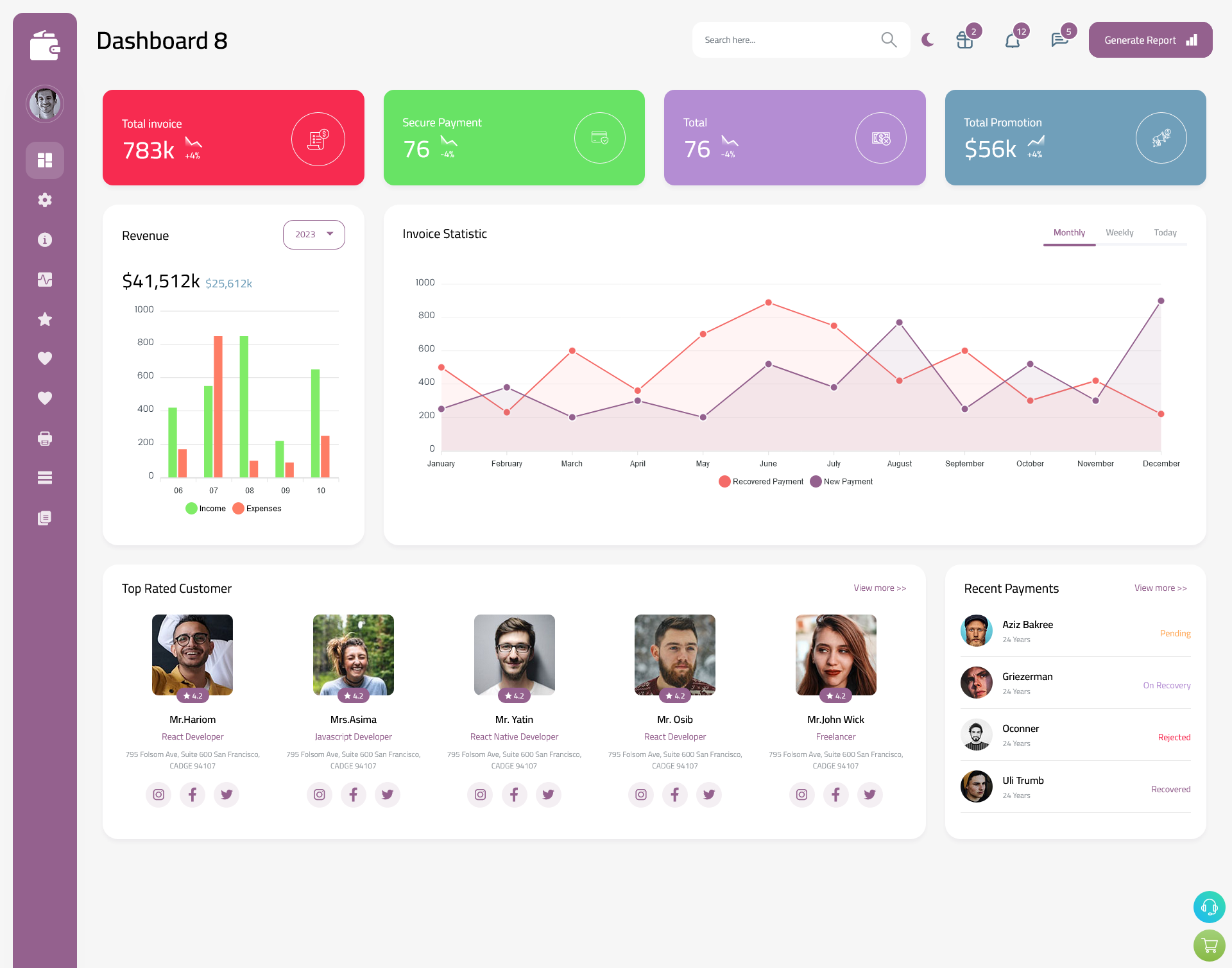1232x968 pixels.
Task: Click the heart/liked icon in sidebar
Action: [44, 359]
